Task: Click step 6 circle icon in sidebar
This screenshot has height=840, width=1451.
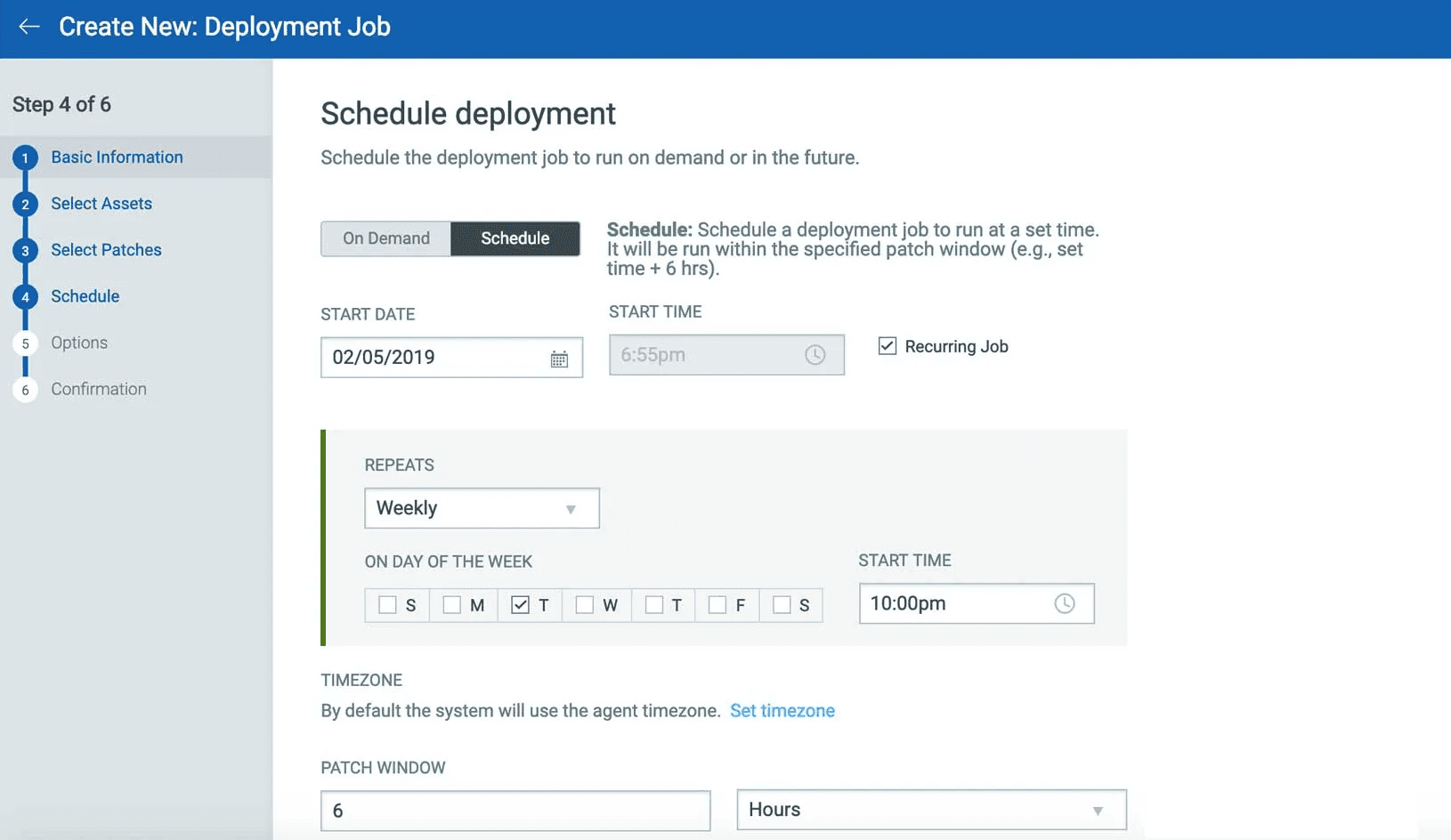Action: [x=25, y=390]
